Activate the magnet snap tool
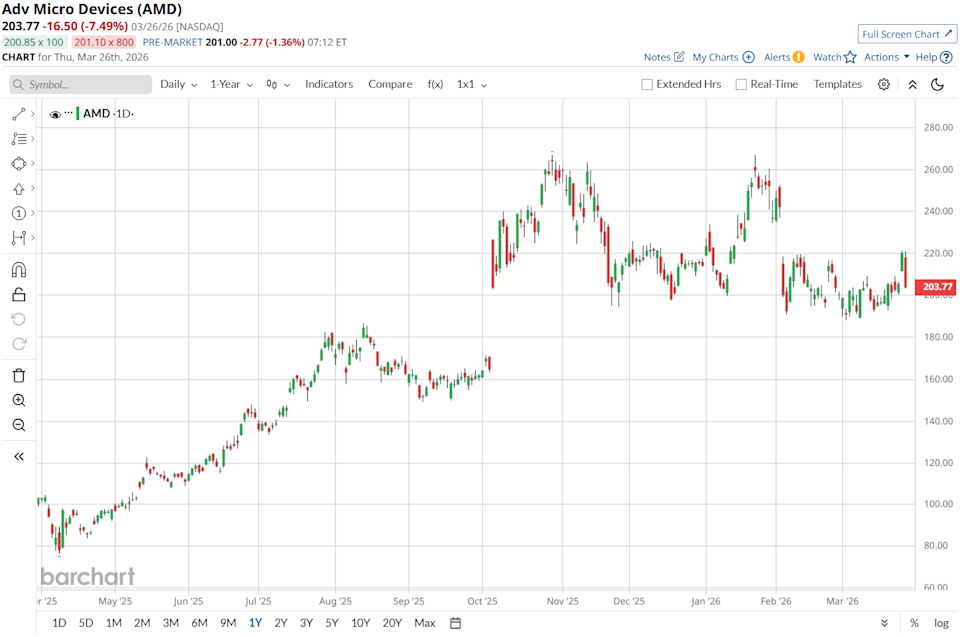Viewport: 960px width, 637px height. pos(19,270)
